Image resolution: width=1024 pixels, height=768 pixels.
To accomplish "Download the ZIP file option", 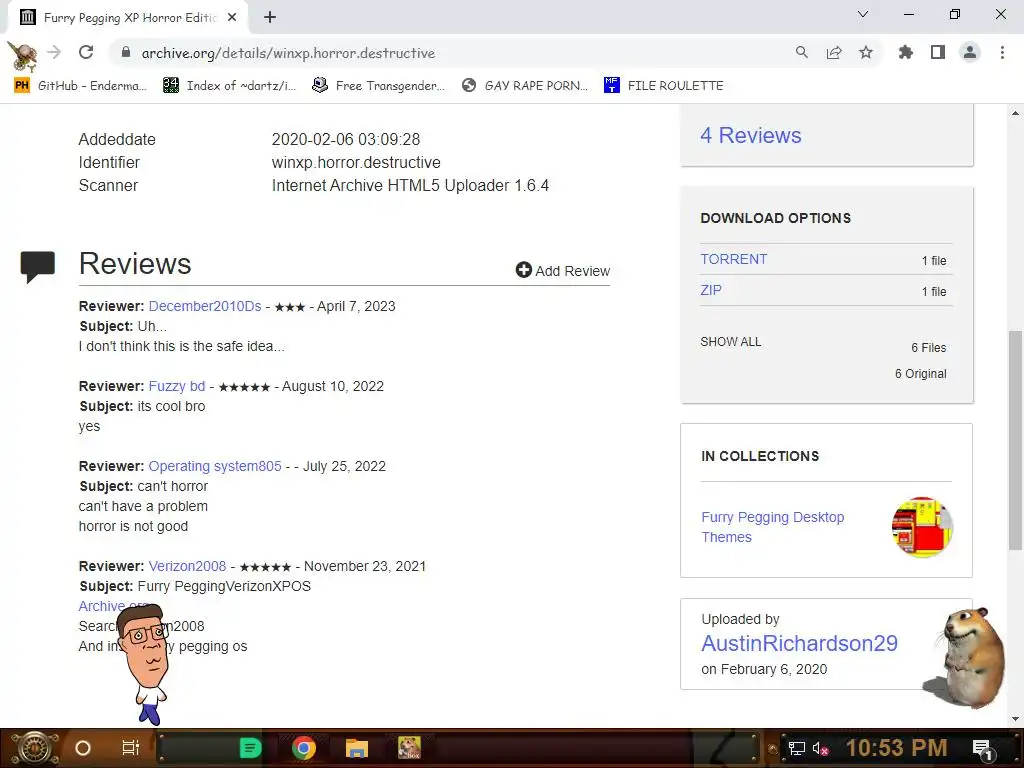I will pos(711,290).
